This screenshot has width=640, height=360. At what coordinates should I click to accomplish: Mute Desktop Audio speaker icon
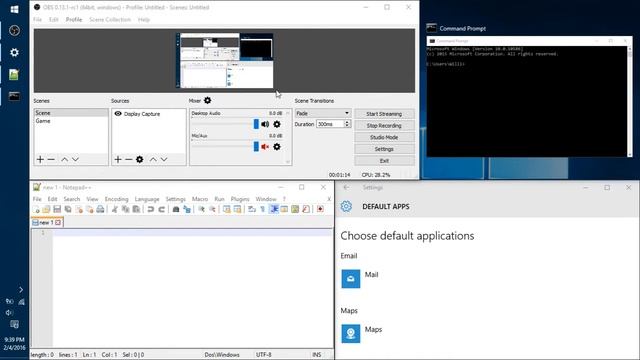pos(265,124)
